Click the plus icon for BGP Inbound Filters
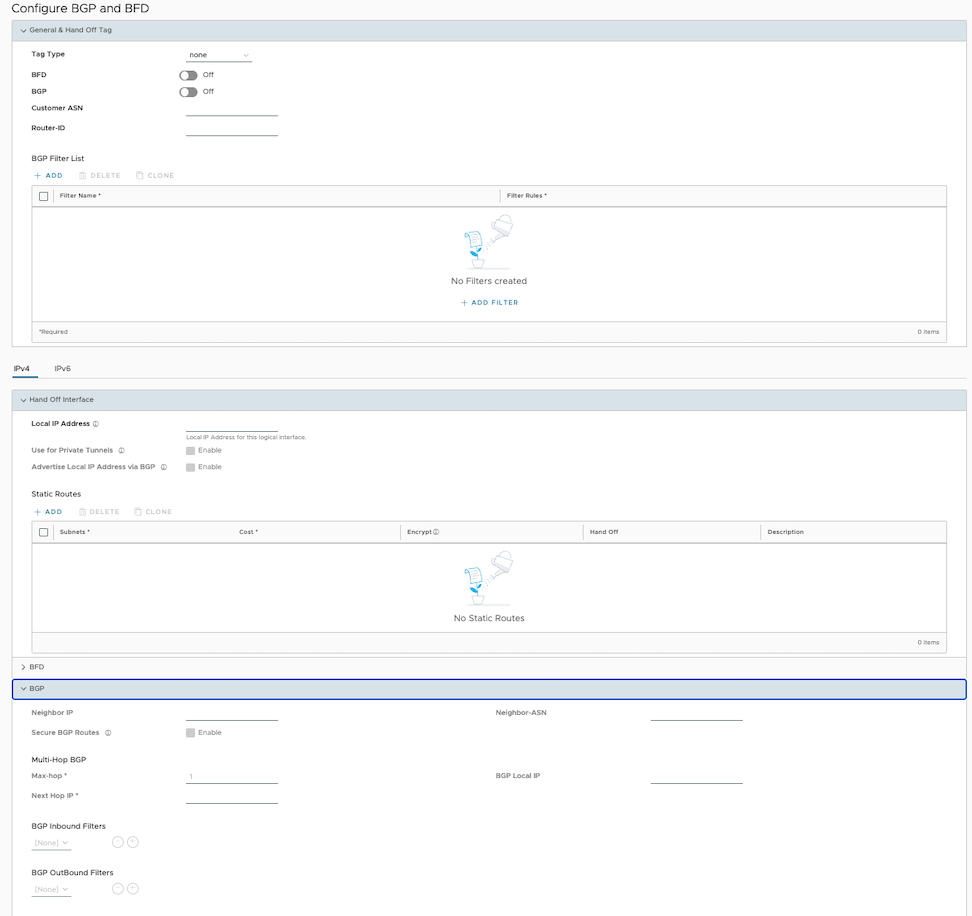The height and width of the screenshot is (916, 972). tap(133, 842)
